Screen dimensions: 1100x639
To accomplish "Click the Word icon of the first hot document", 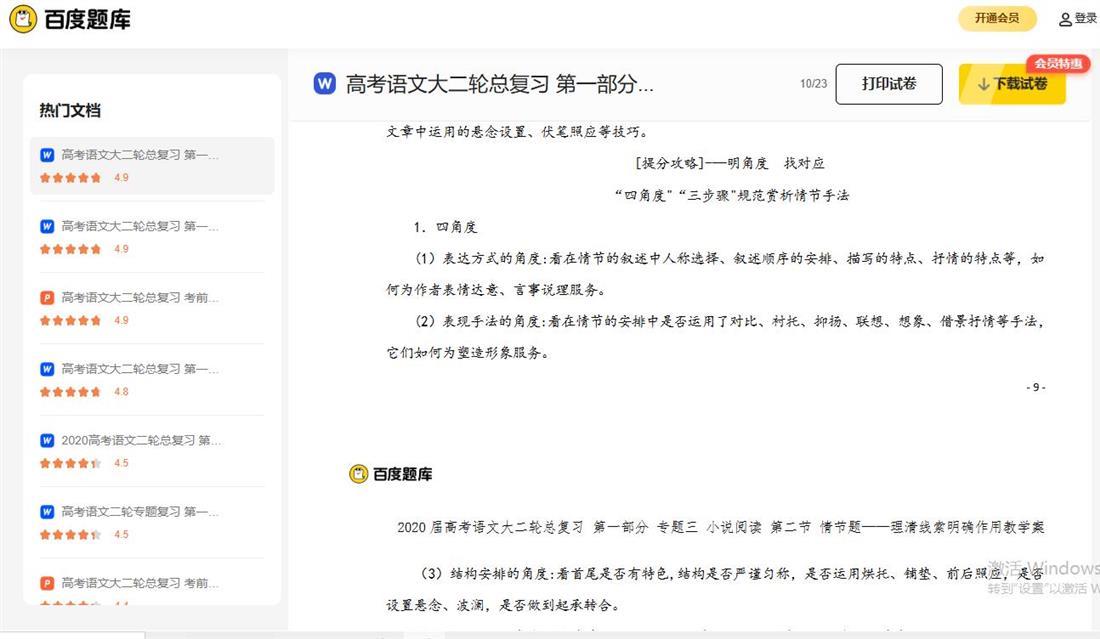I will coord(47,155).
